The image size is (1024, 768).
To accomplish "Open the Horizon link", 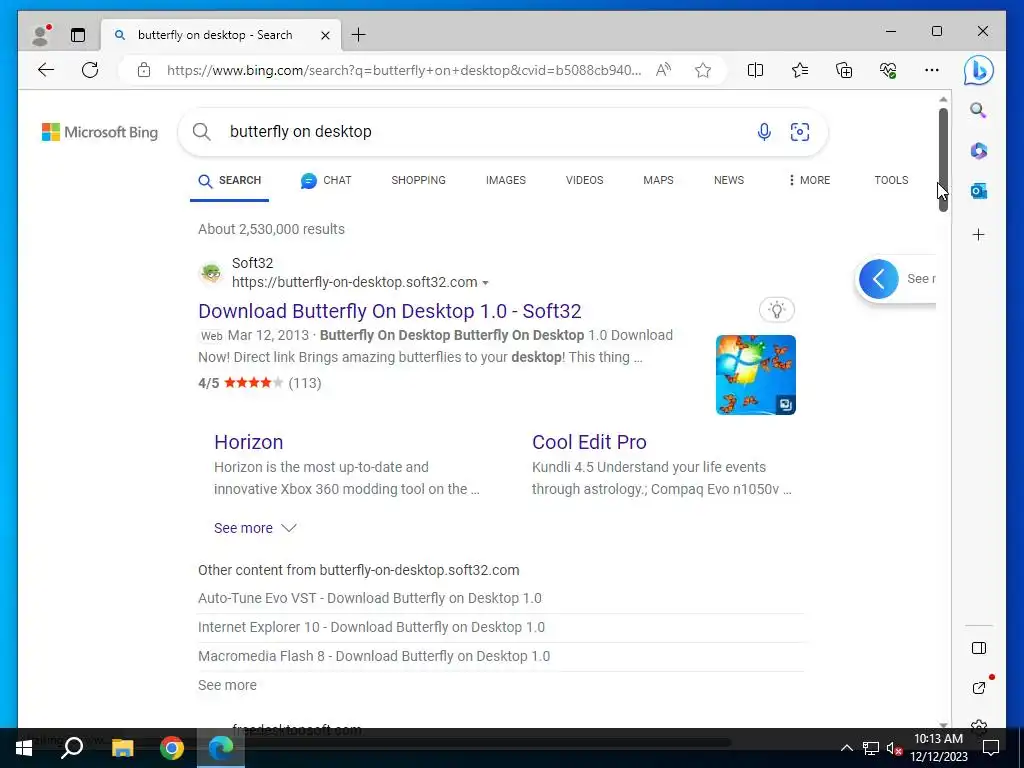I will click(248, 442).
